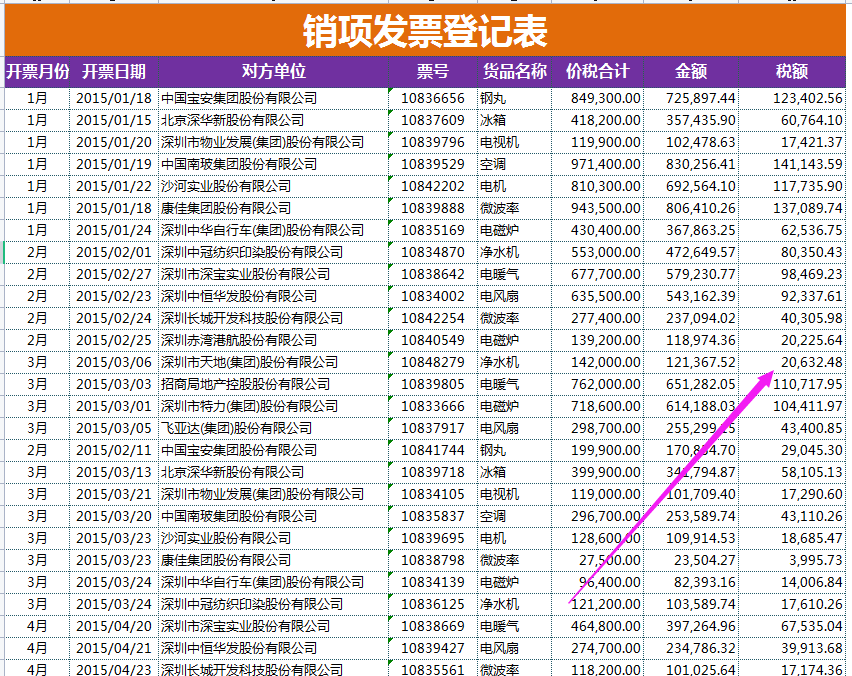
Task: Select company cell 深圳赤湾港航股份有限公司
Action: (273, 340)
